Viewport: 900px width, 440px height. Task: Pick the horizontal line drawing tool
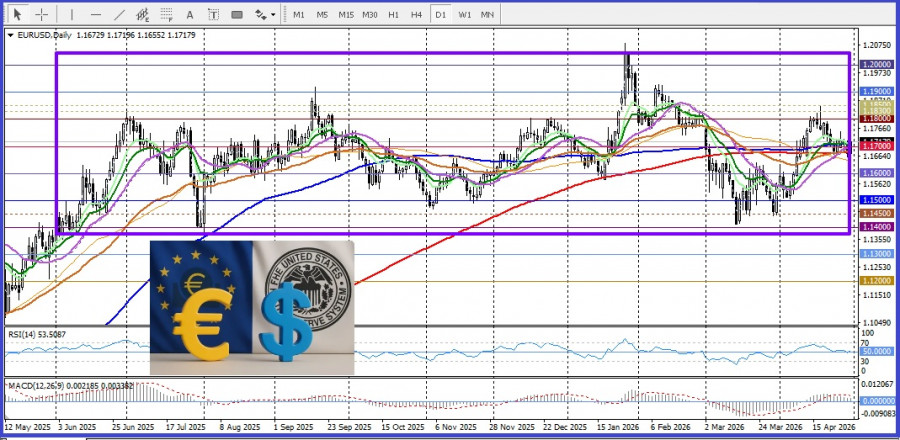(95, 15)
